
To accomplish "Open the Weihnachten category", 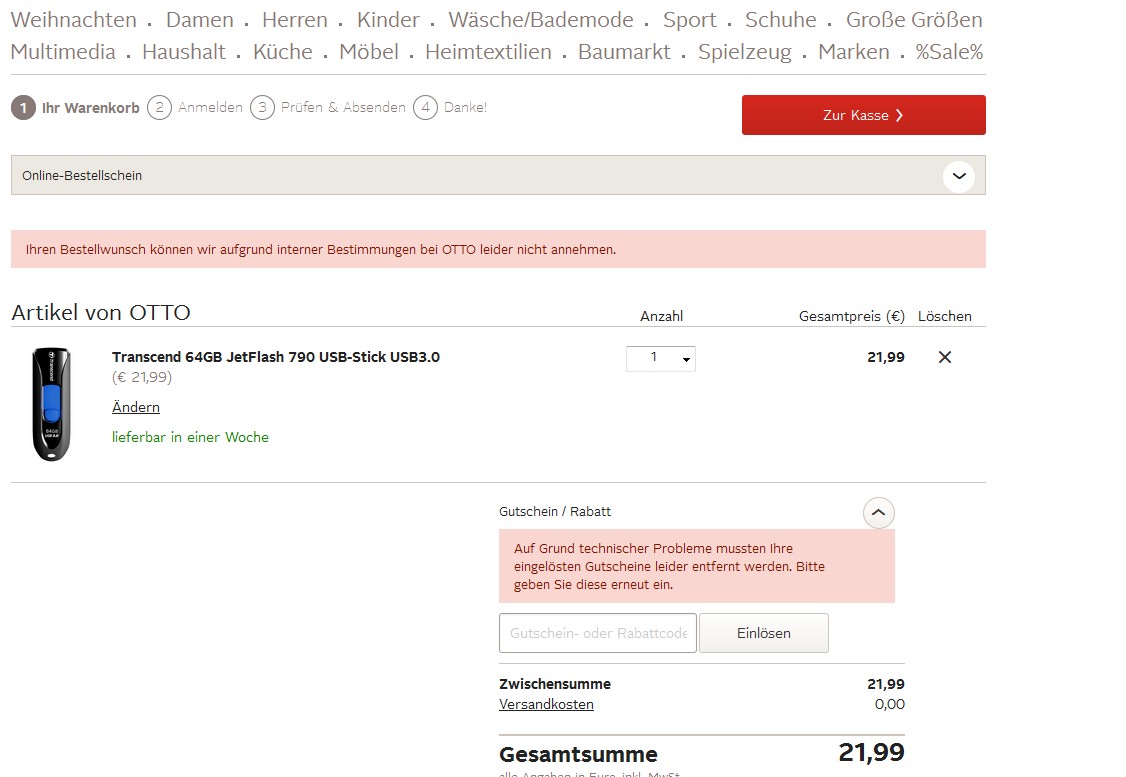I will [x=73, y=20].
